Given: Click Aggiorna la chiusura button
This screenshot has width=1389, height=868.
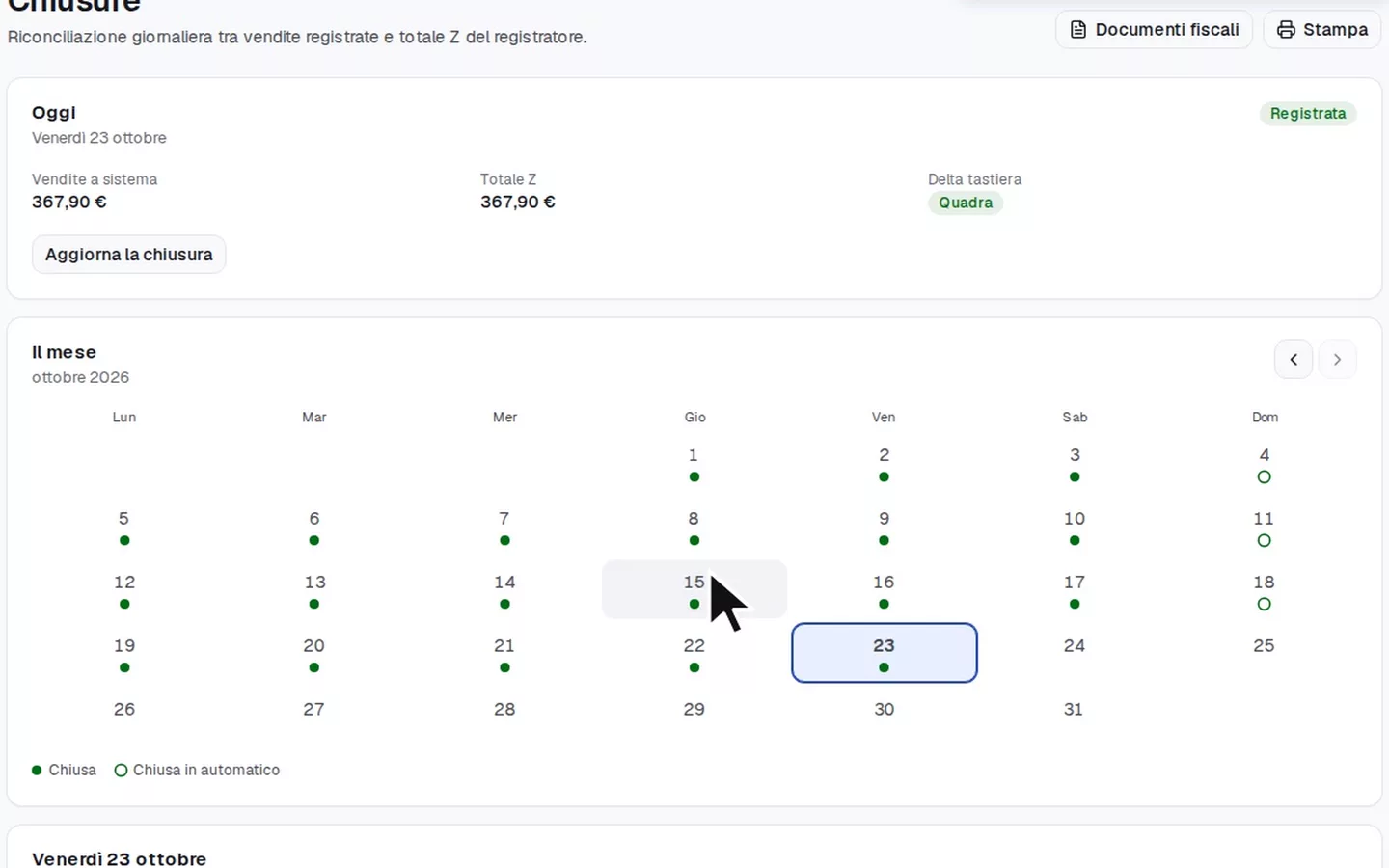Looking at the screenshot, I should tap(128, 255).
